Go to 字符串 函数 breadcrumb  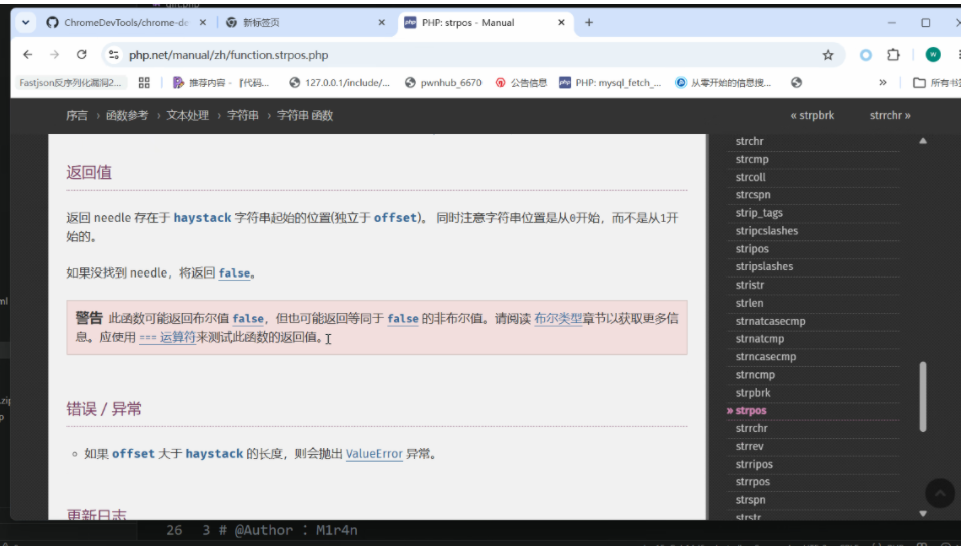305,115
